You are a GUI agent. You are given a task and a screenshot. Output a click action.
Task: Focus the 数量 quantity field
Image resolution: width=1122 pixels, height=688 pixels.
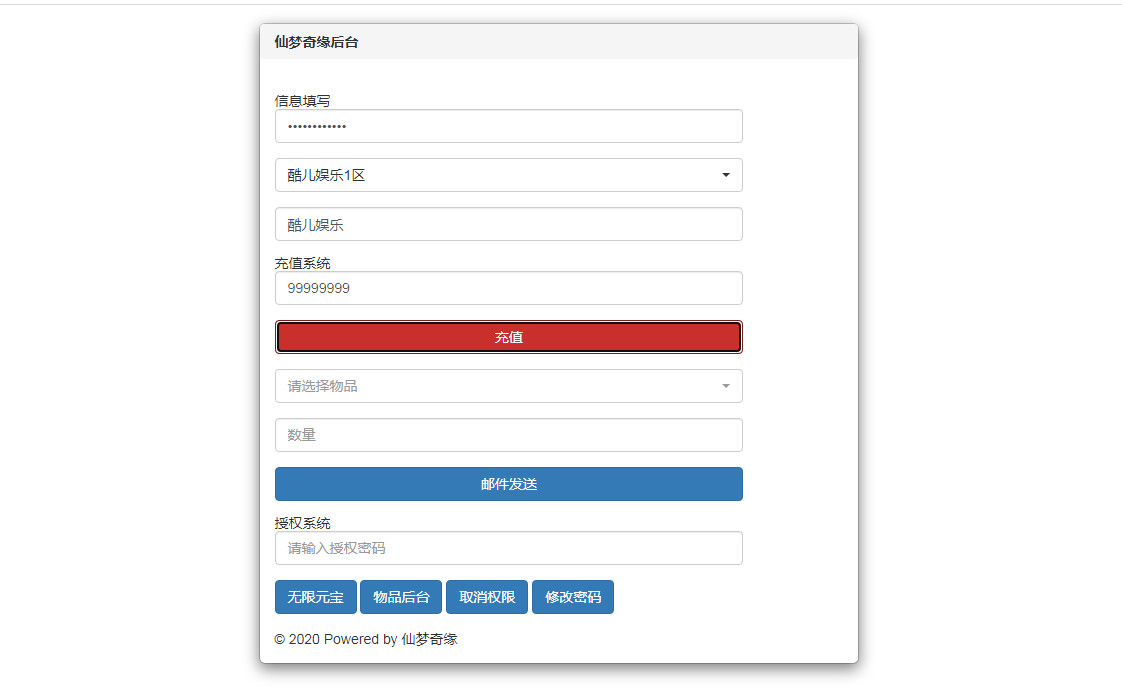click(x=508, y=435)
